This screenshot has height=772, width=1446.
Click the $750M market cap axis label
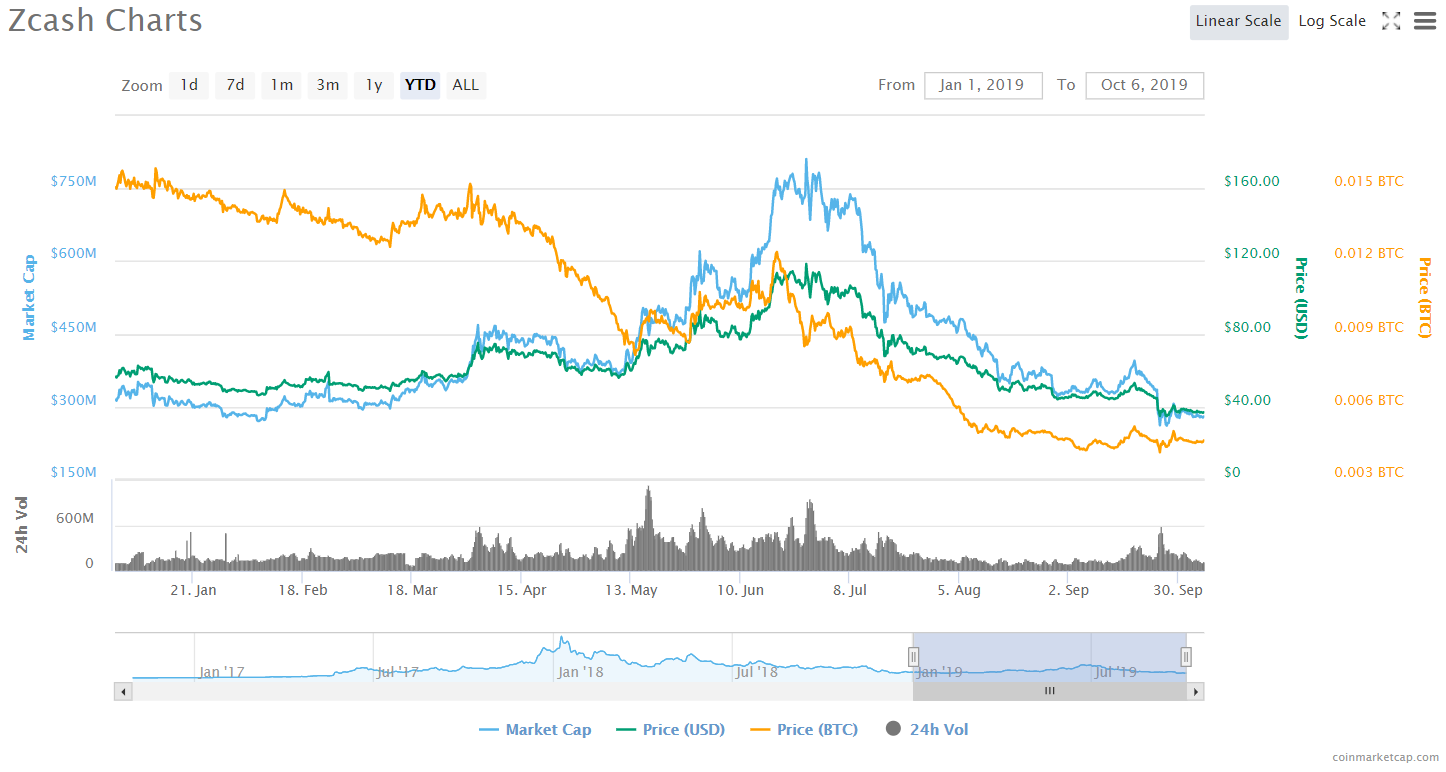click(x=74, y=181)
